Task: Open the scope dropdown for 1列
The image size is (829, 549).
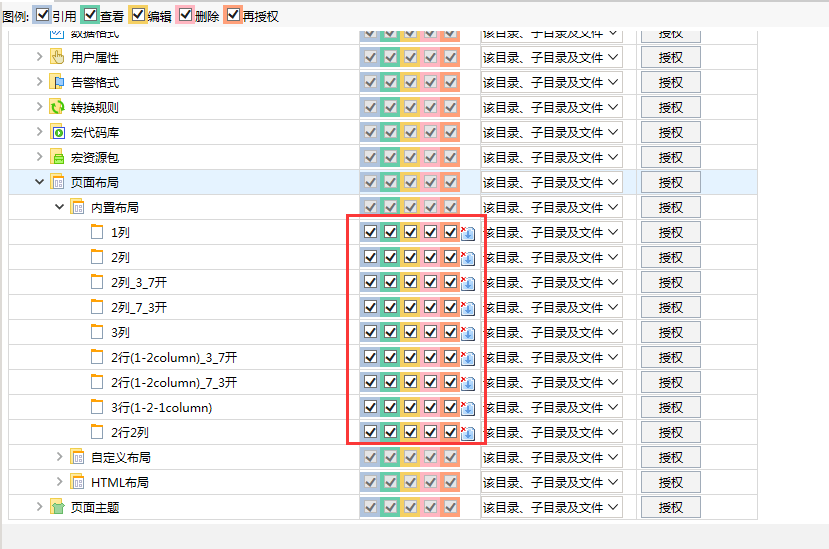Action: point(551,232)
